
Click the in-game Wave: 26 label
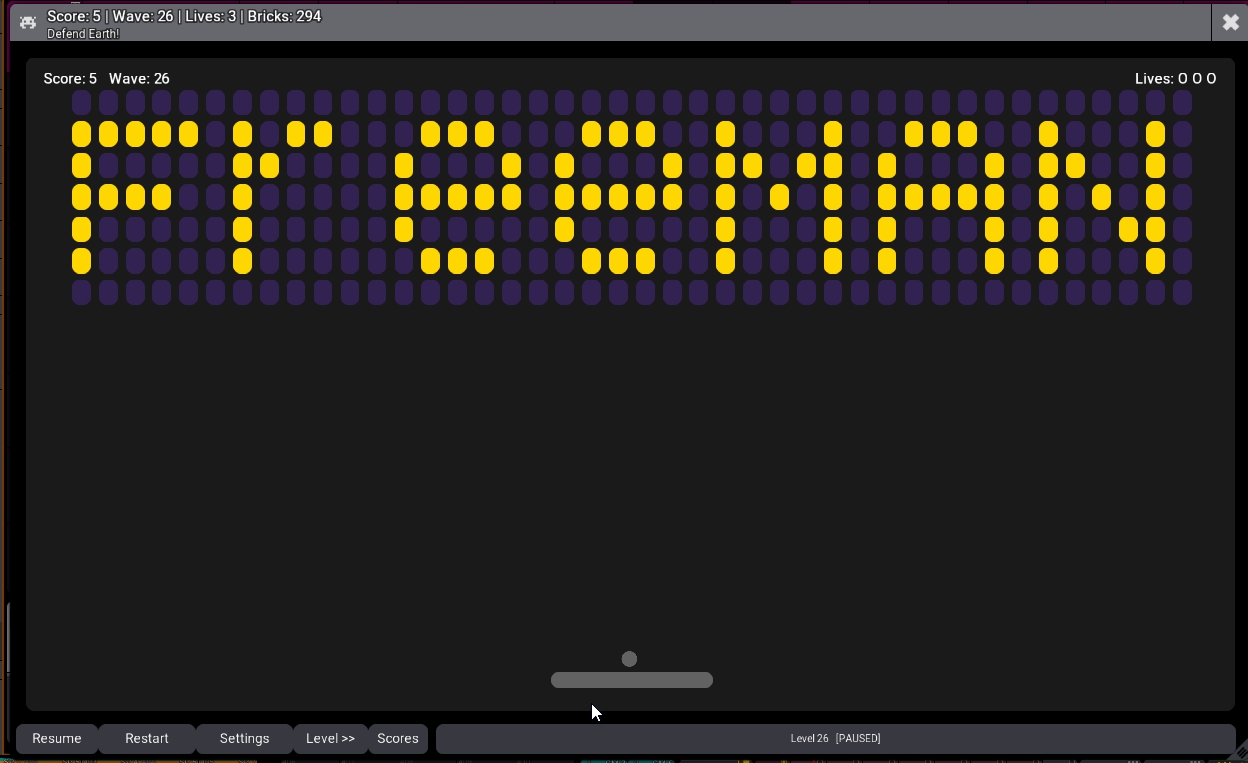tap(139, 78)
